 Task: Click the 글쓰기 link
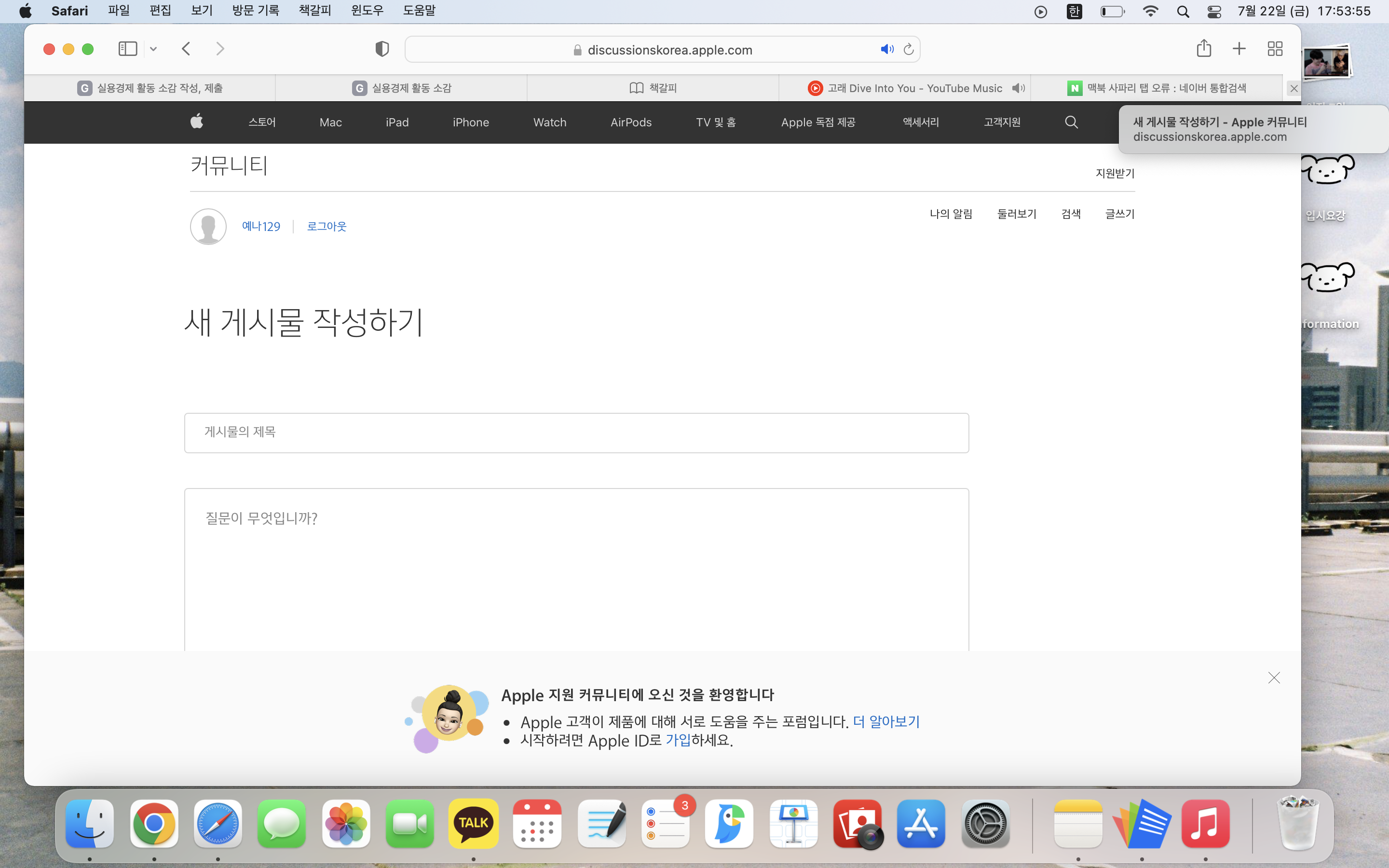tap(1119, 214)
